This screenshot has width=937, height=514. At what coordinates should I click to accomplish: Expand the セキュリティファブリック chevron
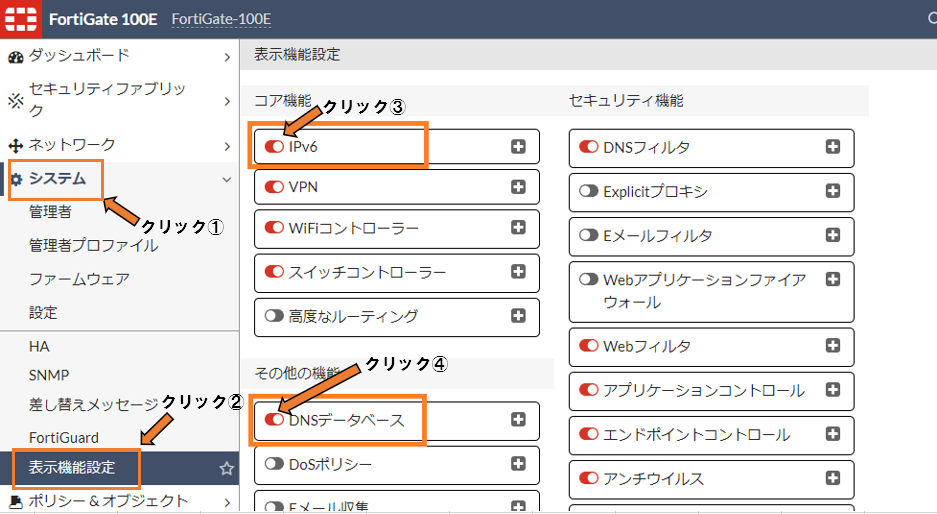227,101
